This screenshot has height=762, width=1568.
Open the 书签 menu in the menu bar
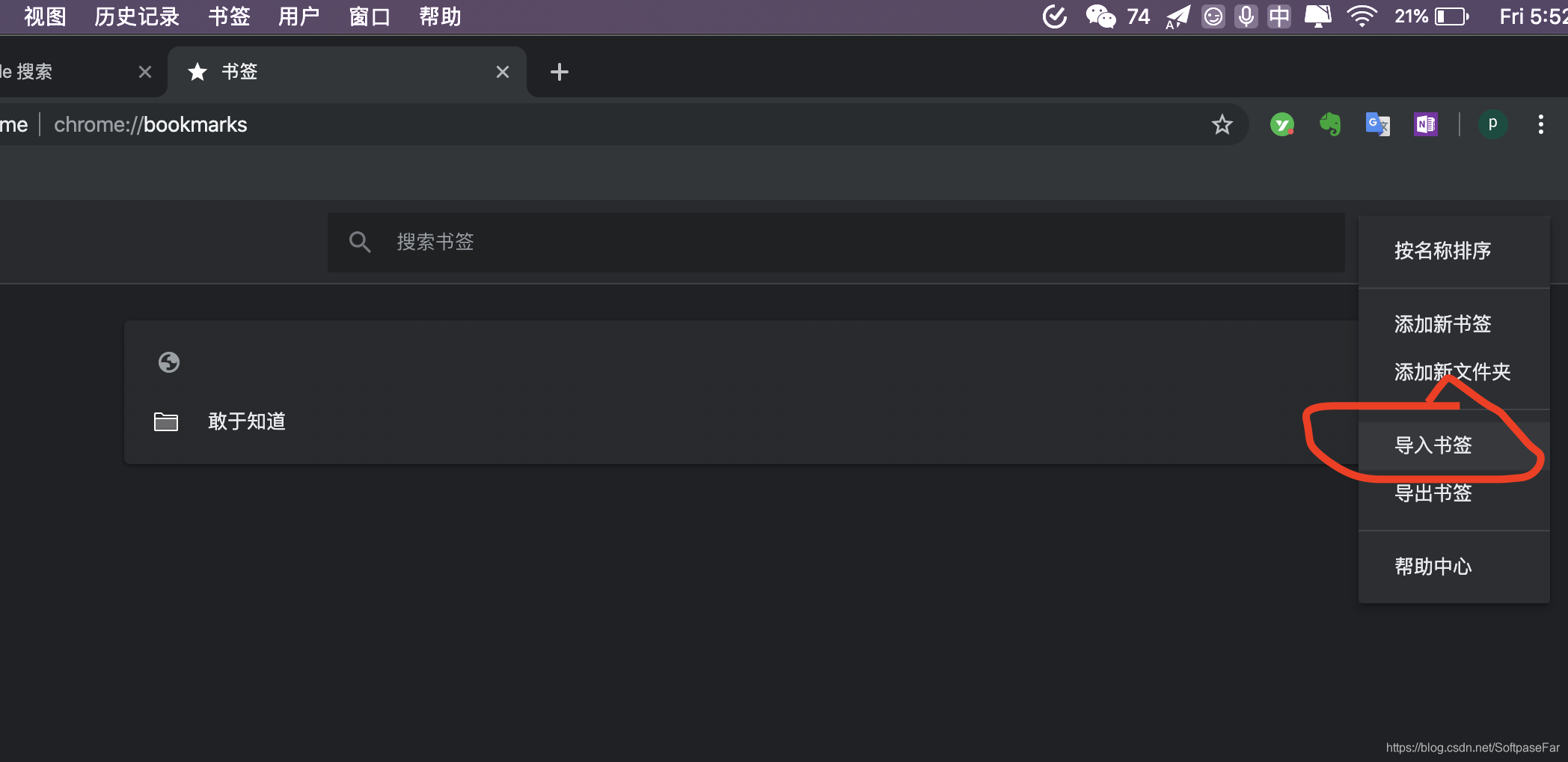[228, 16]
